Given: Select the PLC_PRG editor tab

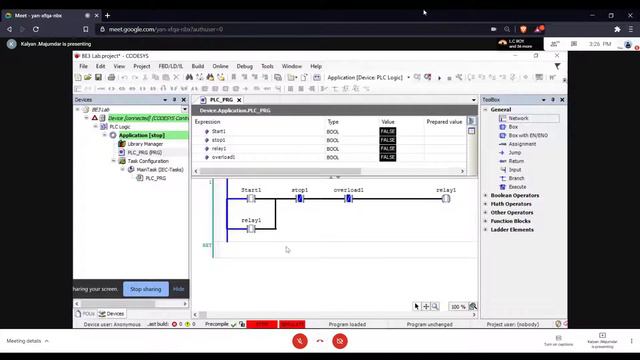Looking at the screenshot, I should coord(221,100).
